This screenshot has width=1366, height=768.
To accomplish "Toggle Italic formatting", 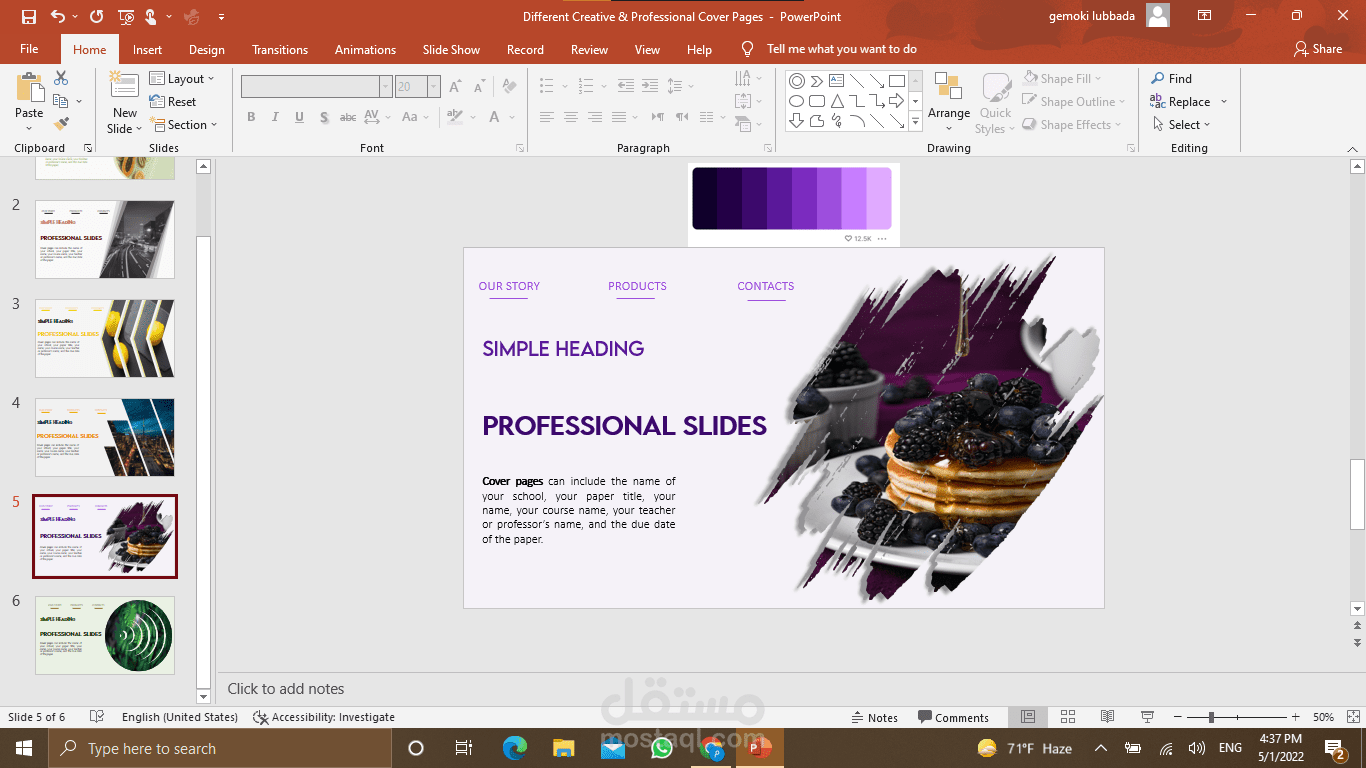I will [275, 117].
